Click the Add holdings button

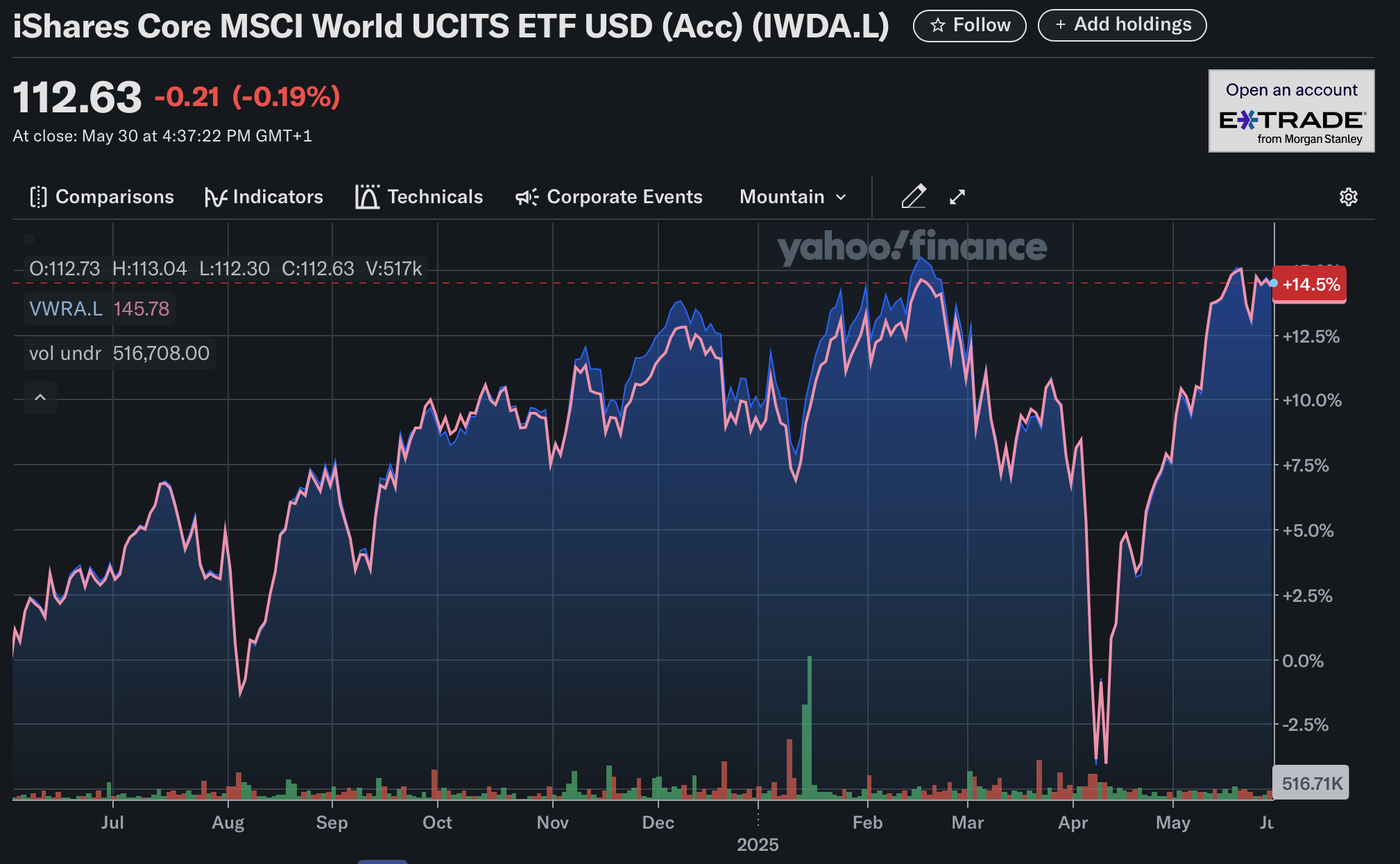tap(1122, 24)
